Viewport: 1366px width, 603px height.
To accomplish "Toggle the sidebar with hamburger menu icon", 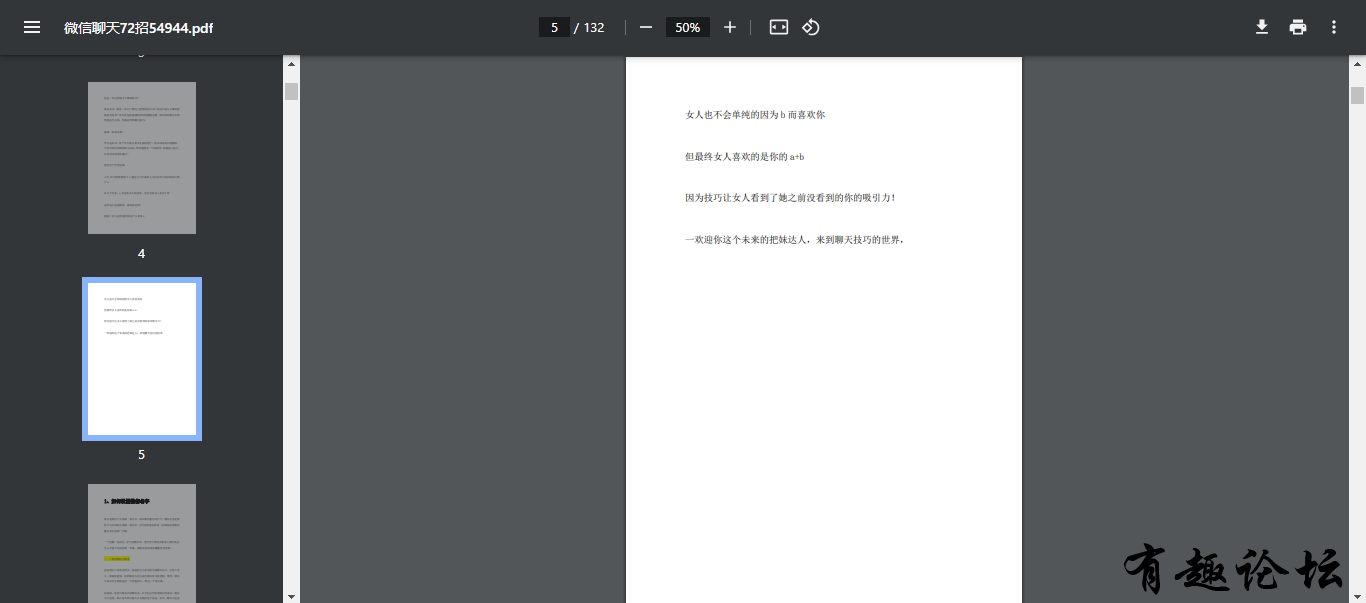I will pyautogui.click(x=32, y=27).
